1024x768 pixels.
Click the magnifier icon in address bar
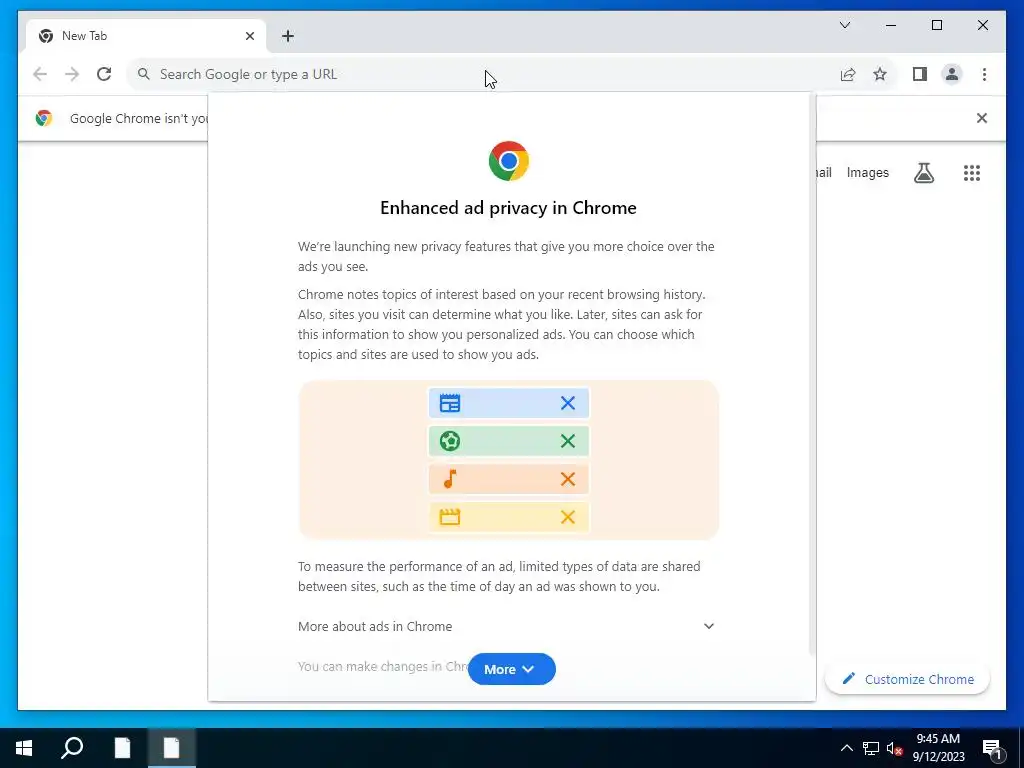(144, 74)
